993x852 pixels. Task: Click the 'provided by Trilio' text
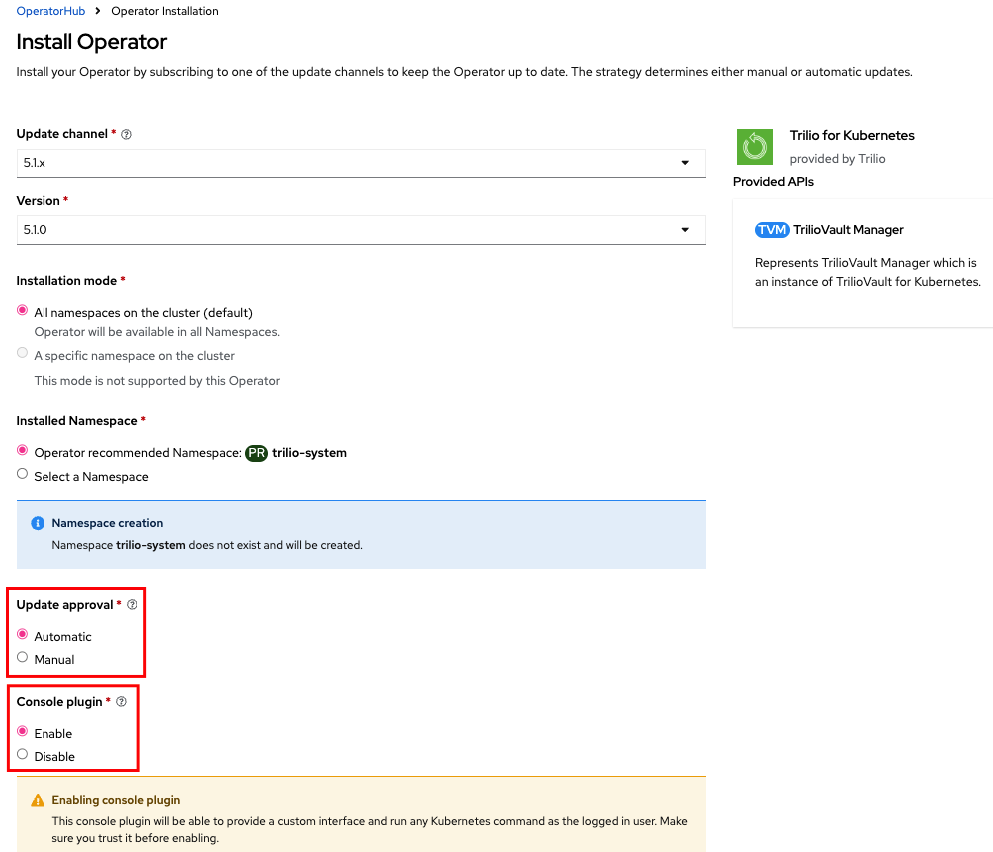837,159
